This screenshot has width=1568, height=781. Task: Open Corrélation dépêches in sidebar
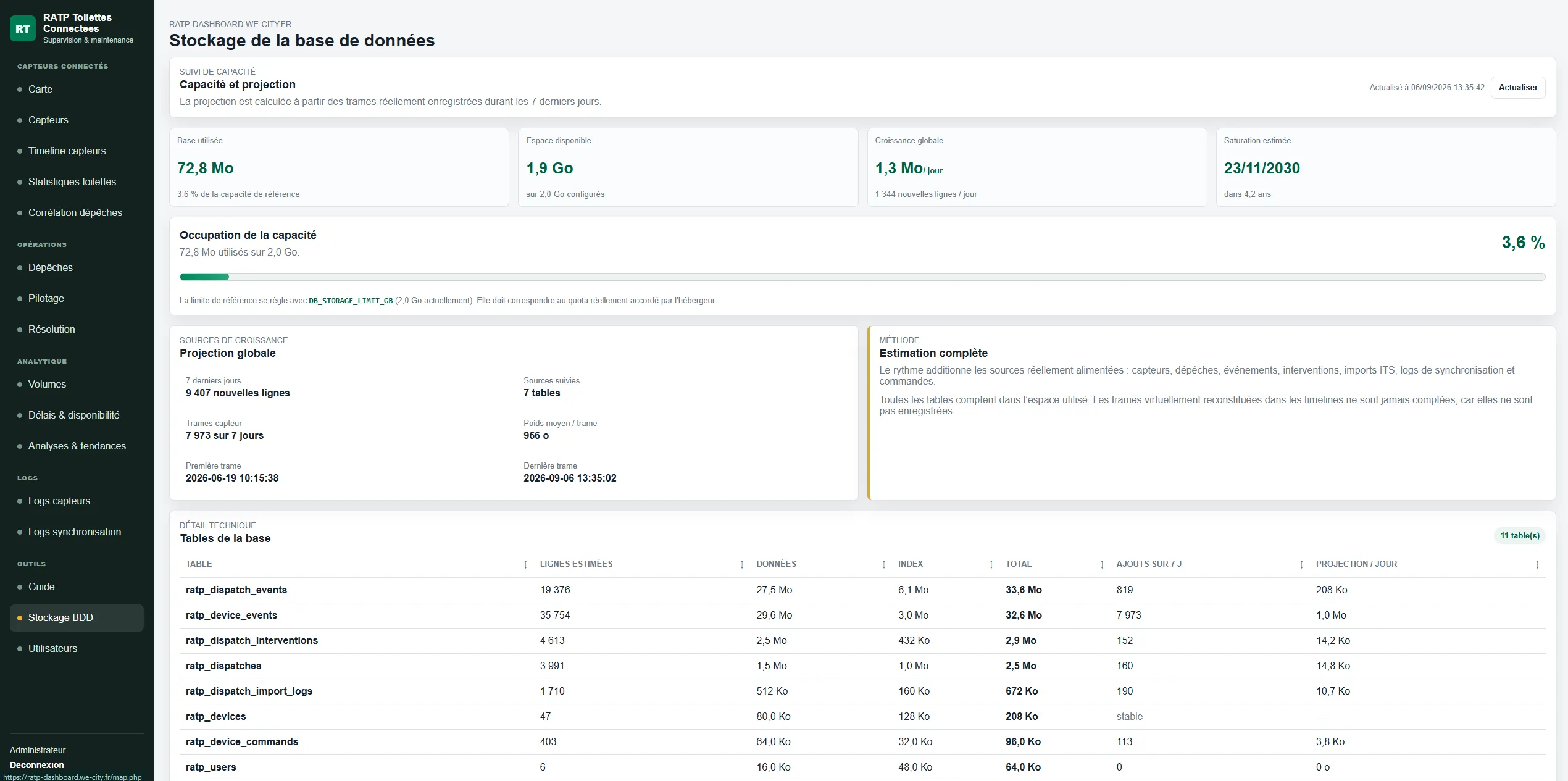point(77,212)
